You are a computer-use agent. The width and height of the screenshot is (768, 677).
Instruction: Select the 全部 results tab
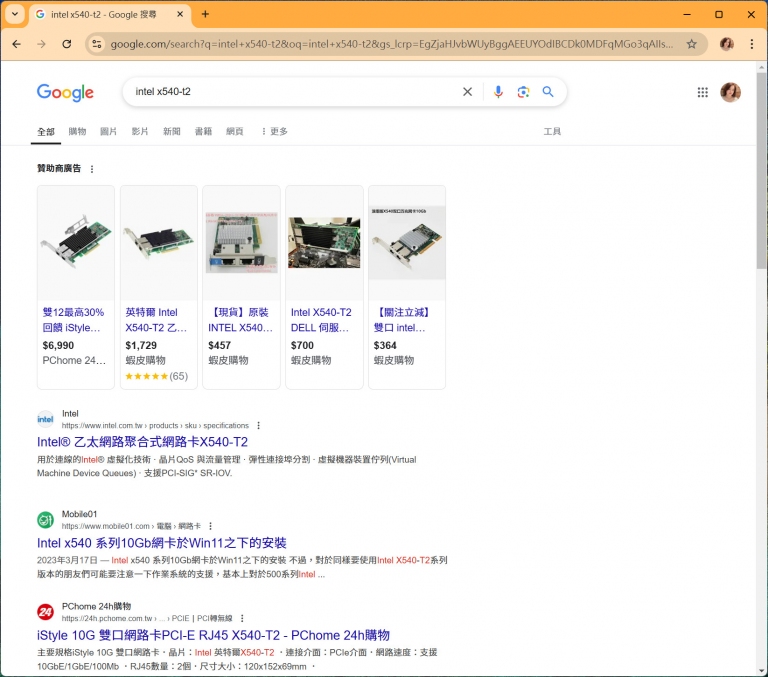pos(46,131)
